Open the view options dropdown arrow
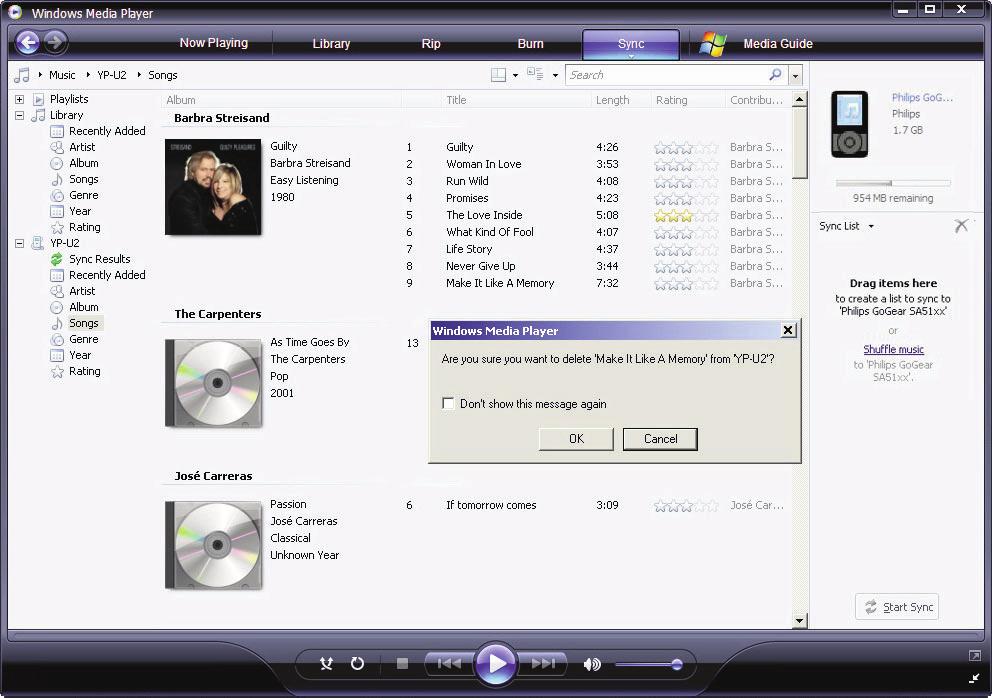 555,75
